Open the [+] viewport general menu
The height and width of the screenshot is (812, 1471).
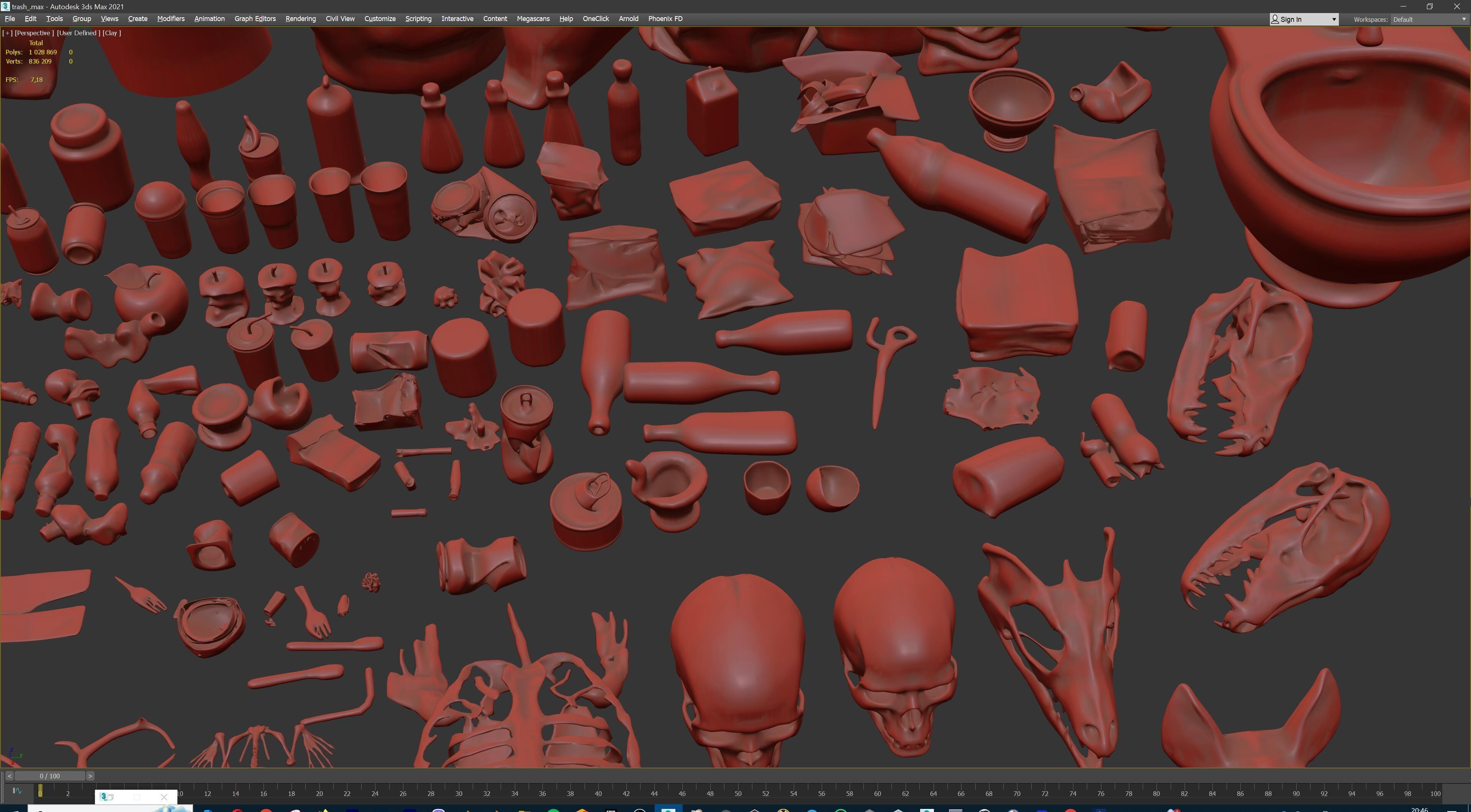tap(7, 33)
